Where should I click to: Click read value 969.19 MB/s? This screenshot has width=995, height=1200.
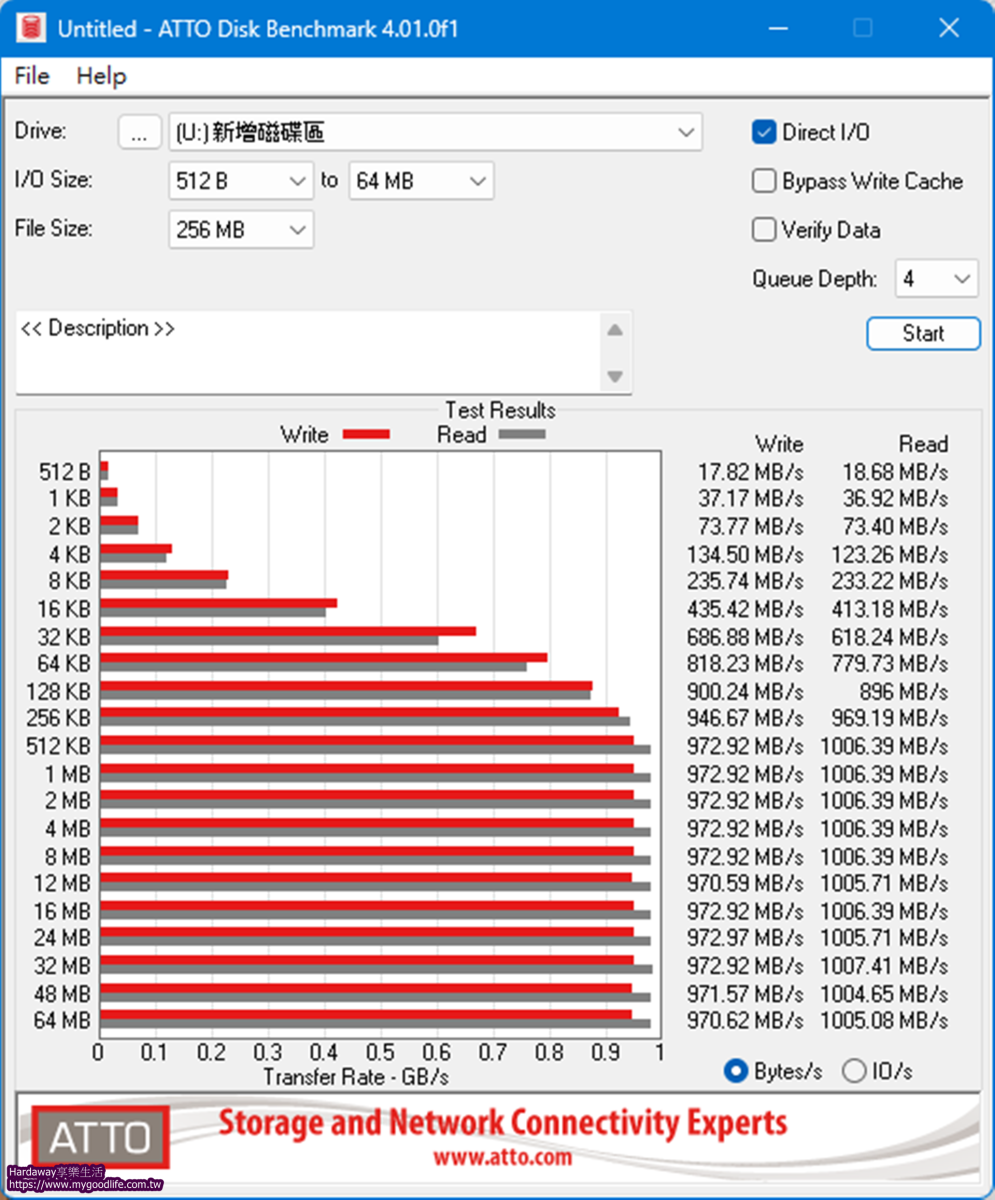(x=889, y=718)
